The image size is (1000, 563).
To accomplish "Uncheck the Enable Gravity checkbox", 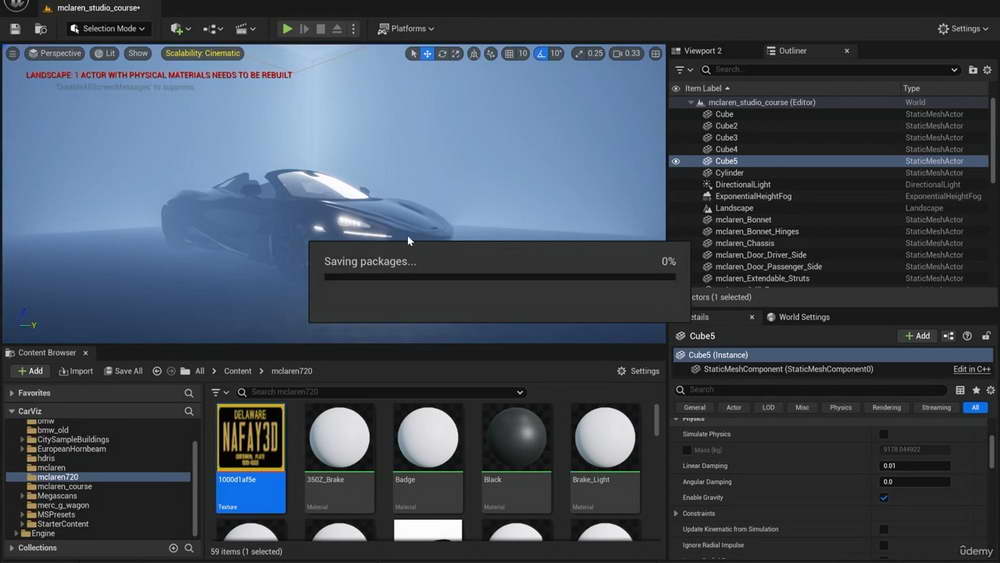I will tap(883, 498).
